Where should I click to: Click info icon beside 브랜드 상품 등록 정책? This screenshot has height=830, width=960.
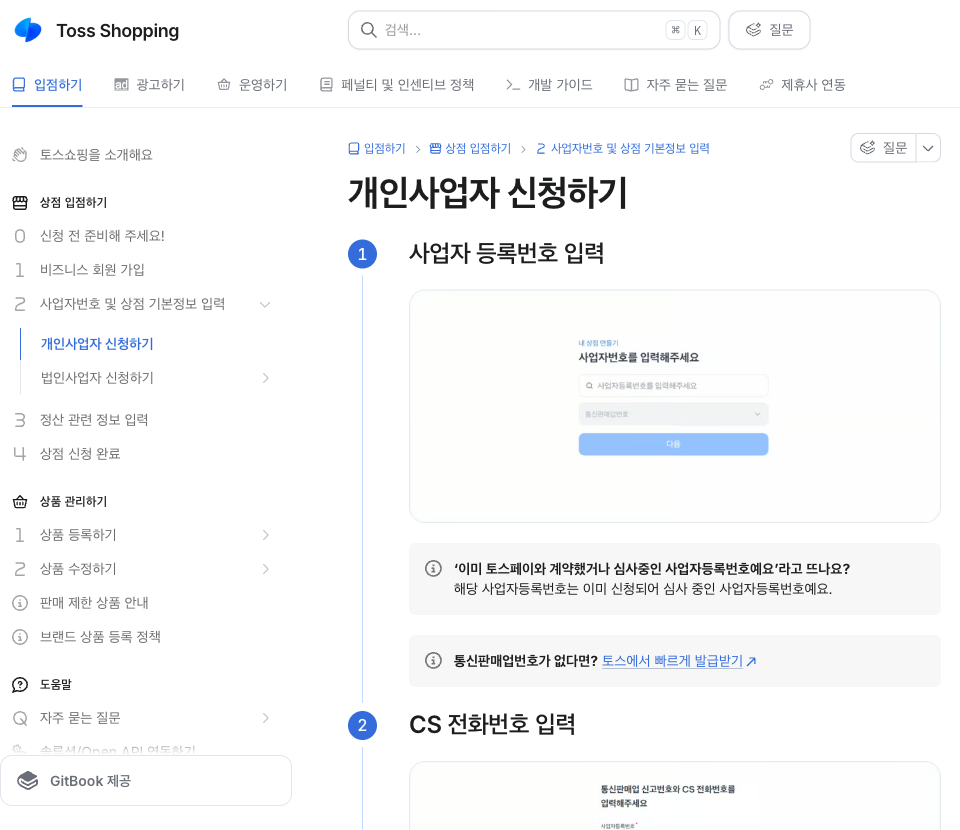click(20, 637)
